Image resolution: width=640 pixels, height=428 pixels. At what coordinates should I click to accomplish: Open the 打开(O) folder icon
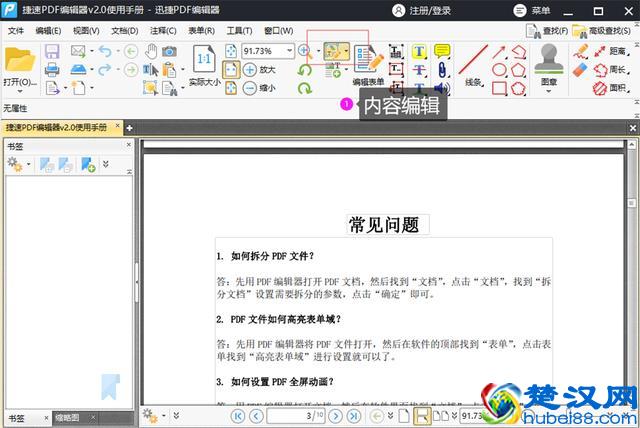pyautogui.click(x=20, y=60)
